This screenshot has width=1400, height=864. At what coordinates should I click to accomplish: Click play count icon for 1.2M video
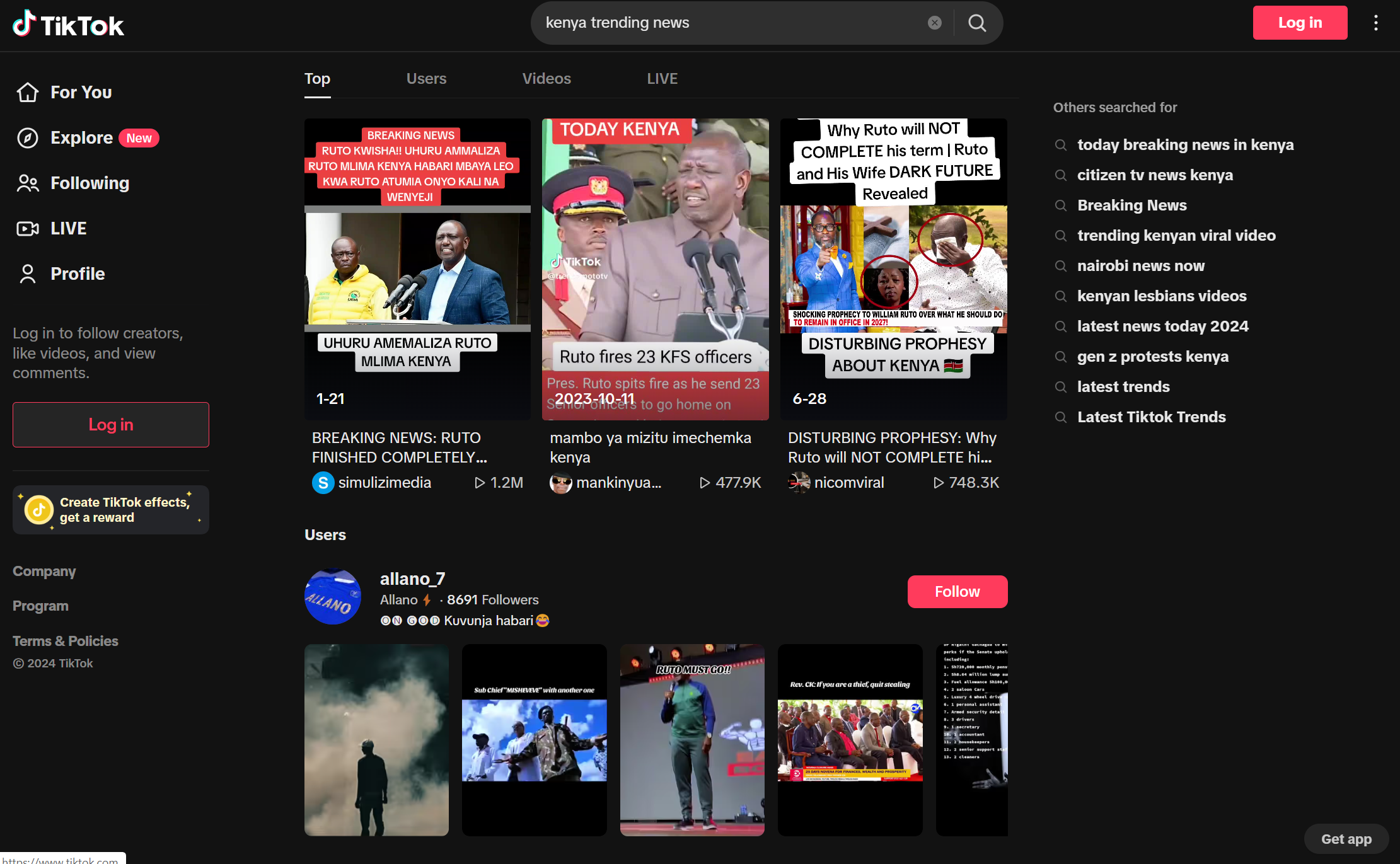coord(480,483)
